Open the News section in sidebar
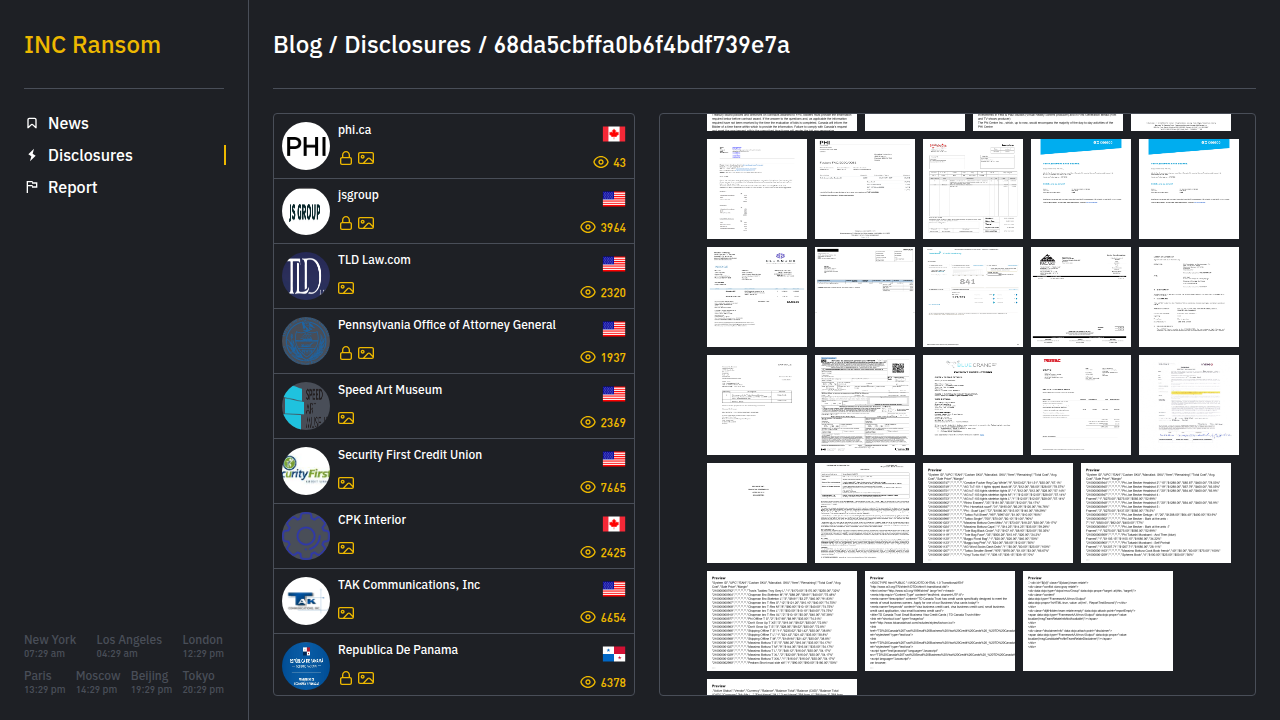The image size is (1280, 720). (68, 123)
